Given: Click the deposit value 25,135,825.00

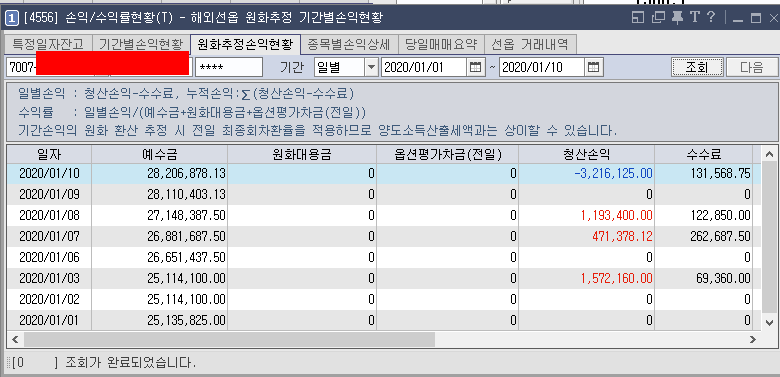Looking at the screenshot, I should pyautogui.click(x=186, y=320).
